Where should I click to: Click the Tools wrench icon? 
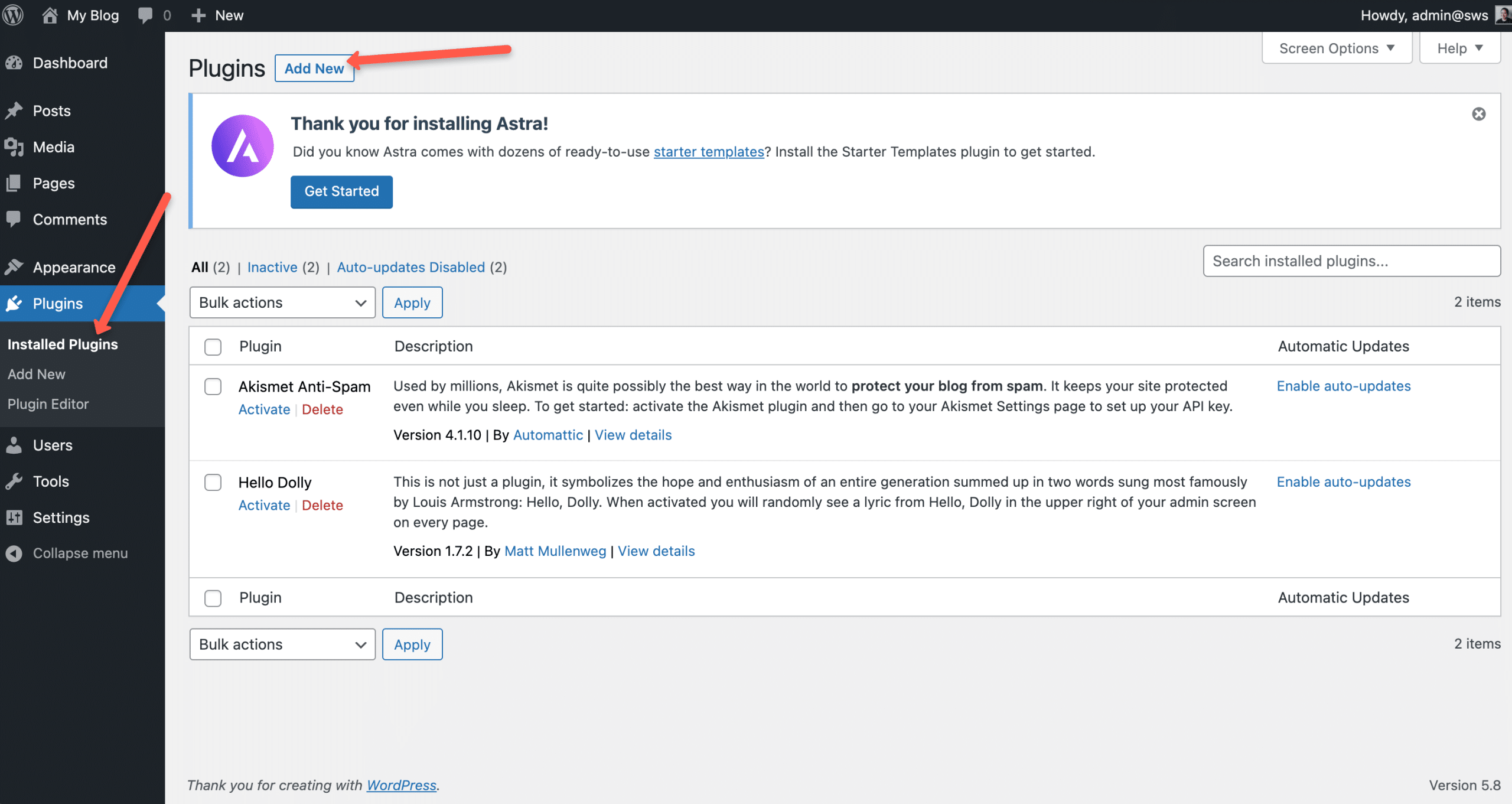pos(14,481)
